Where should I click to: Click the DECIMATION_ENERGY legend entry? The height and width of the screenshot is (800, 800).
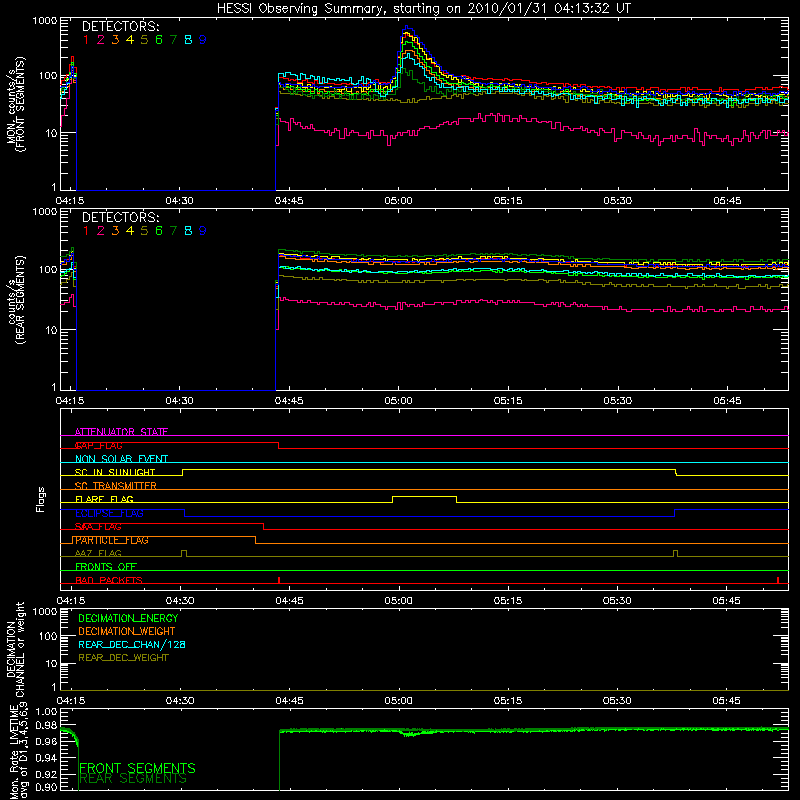128,618
